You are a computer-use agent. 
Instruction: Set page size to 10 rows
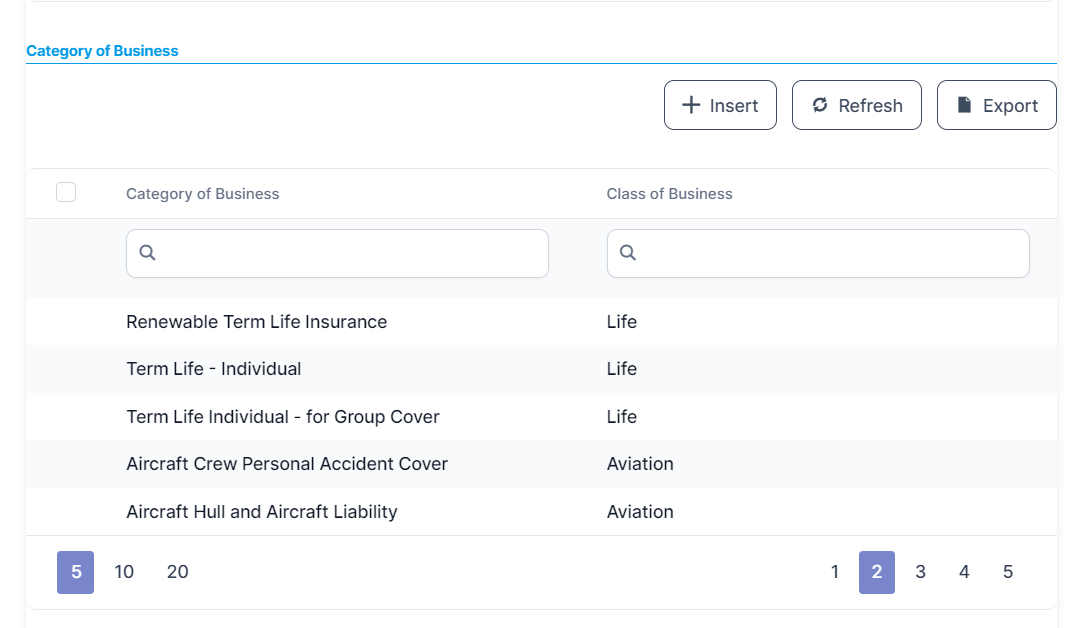[x=124, y=572]
